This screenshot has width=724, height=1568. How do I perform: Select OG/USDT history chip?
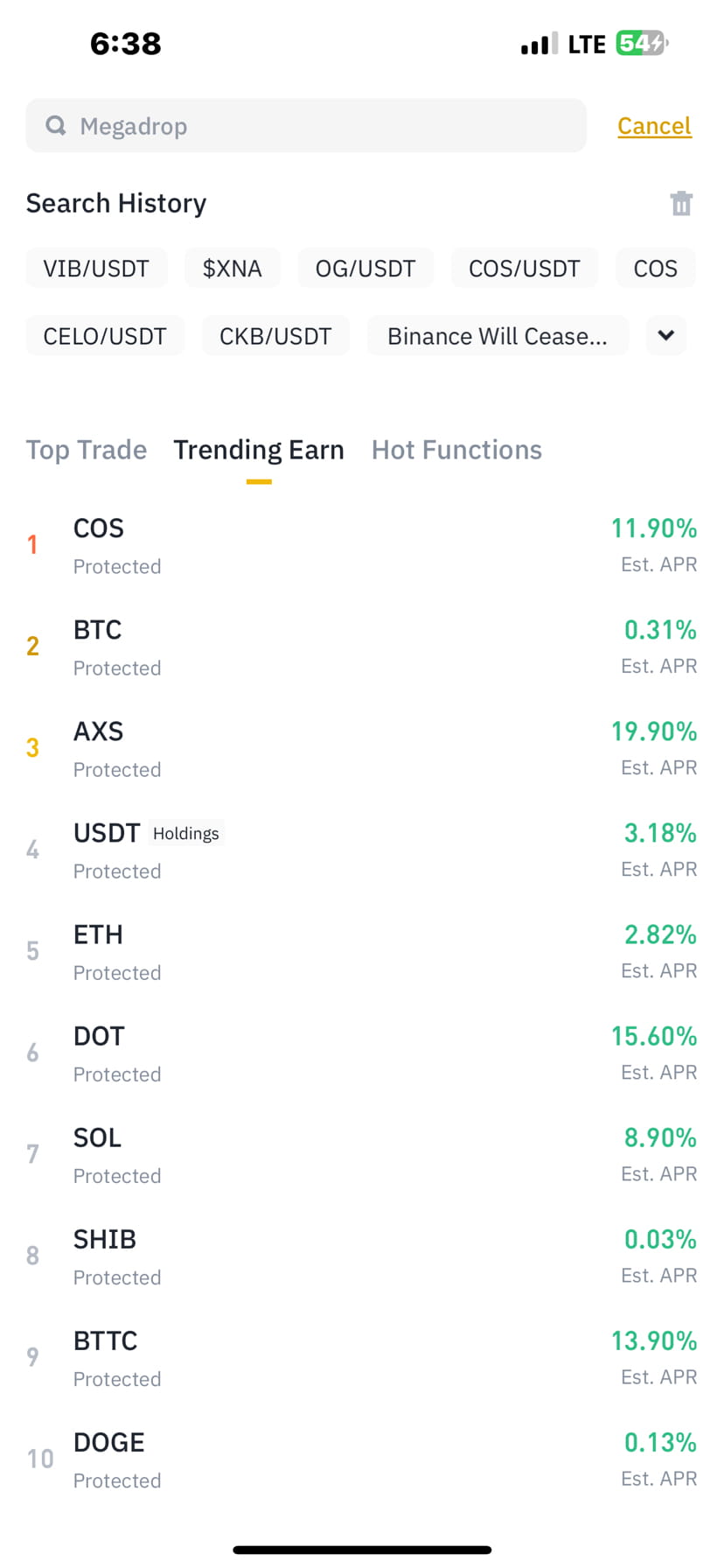point(365,268)
